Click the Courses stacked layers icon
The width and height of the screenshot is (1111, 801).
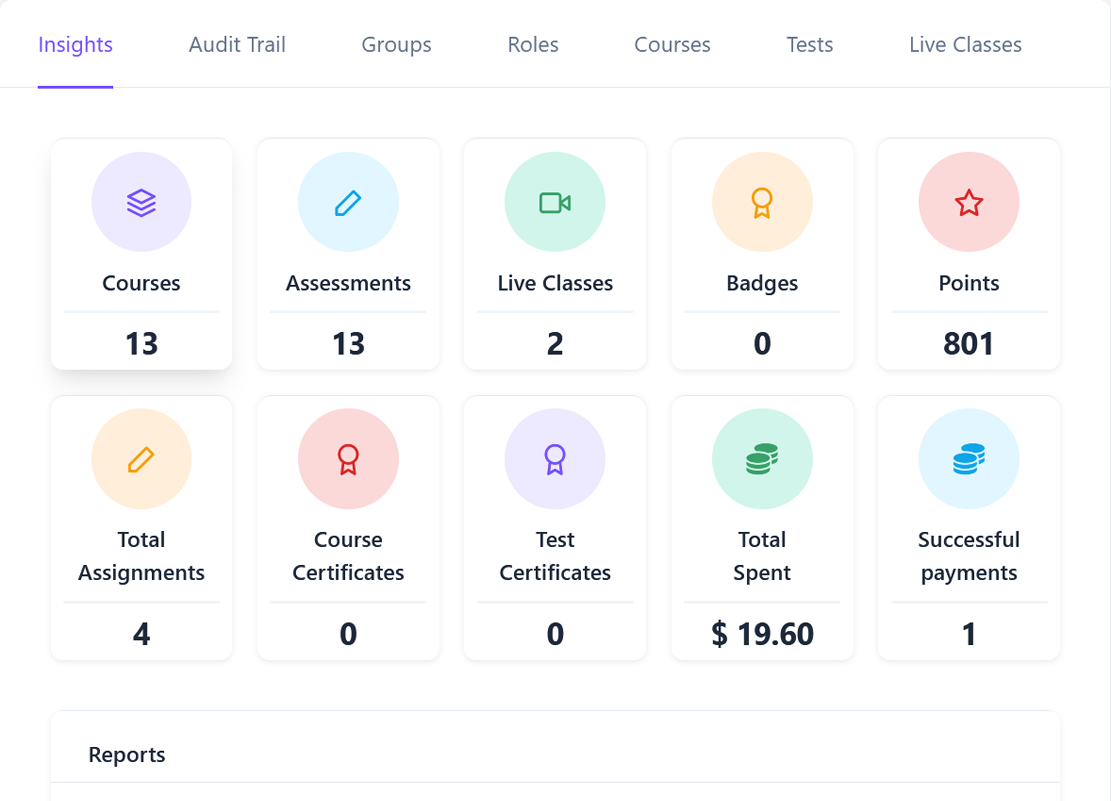click(x=141, y=203)
